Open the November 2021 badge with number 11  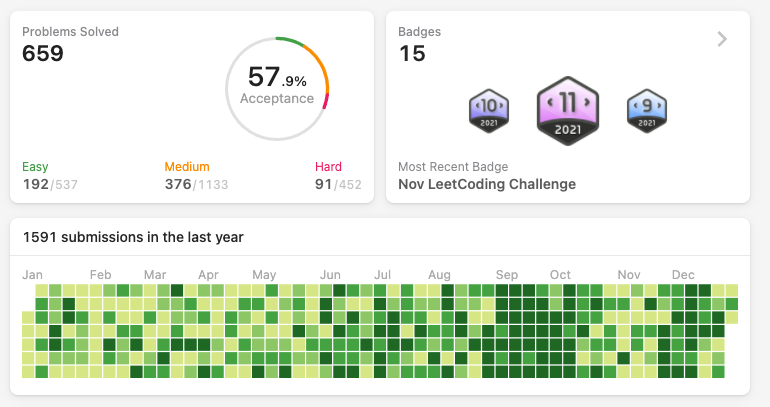(568, 111)
